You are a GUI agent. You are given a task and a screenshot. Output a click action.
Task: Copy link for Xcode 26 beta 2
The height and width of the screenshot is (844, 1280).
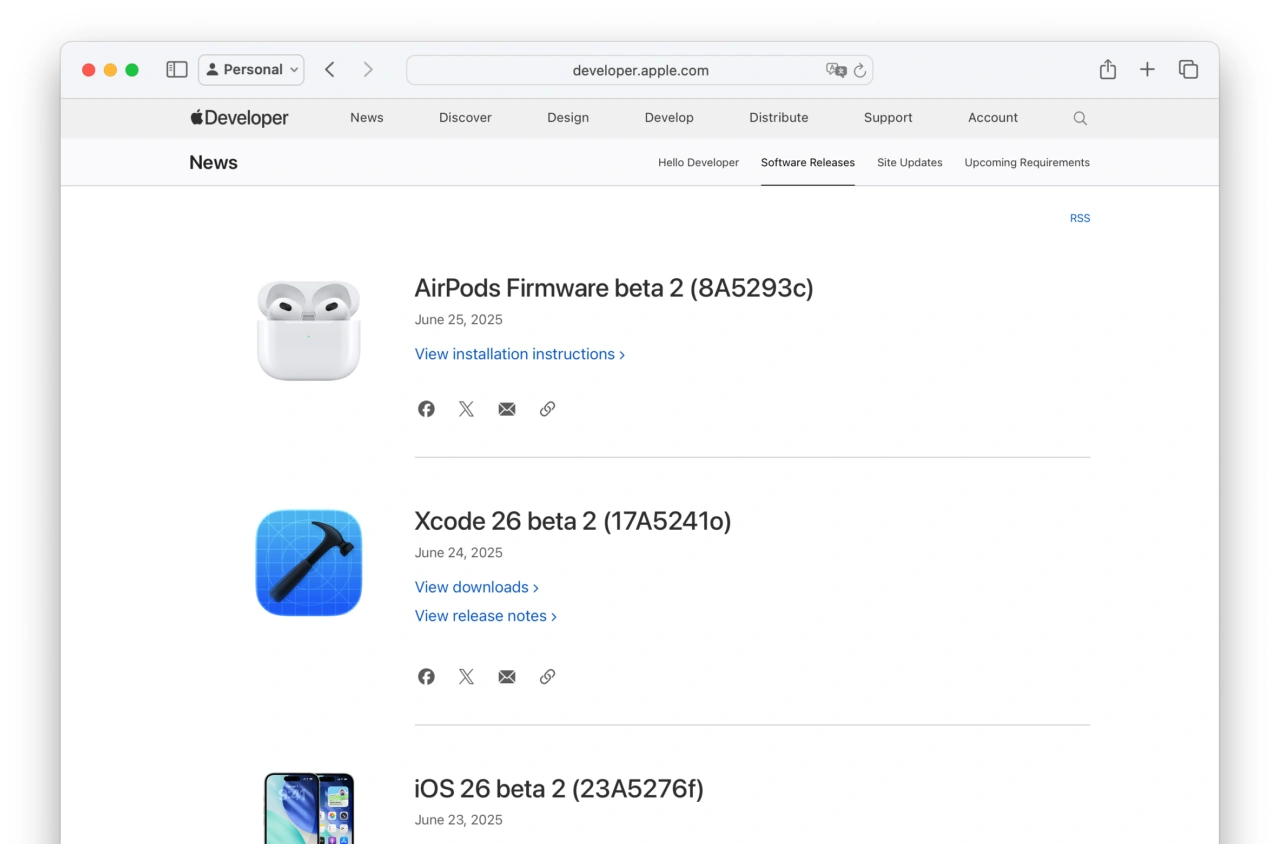(547, 677)
